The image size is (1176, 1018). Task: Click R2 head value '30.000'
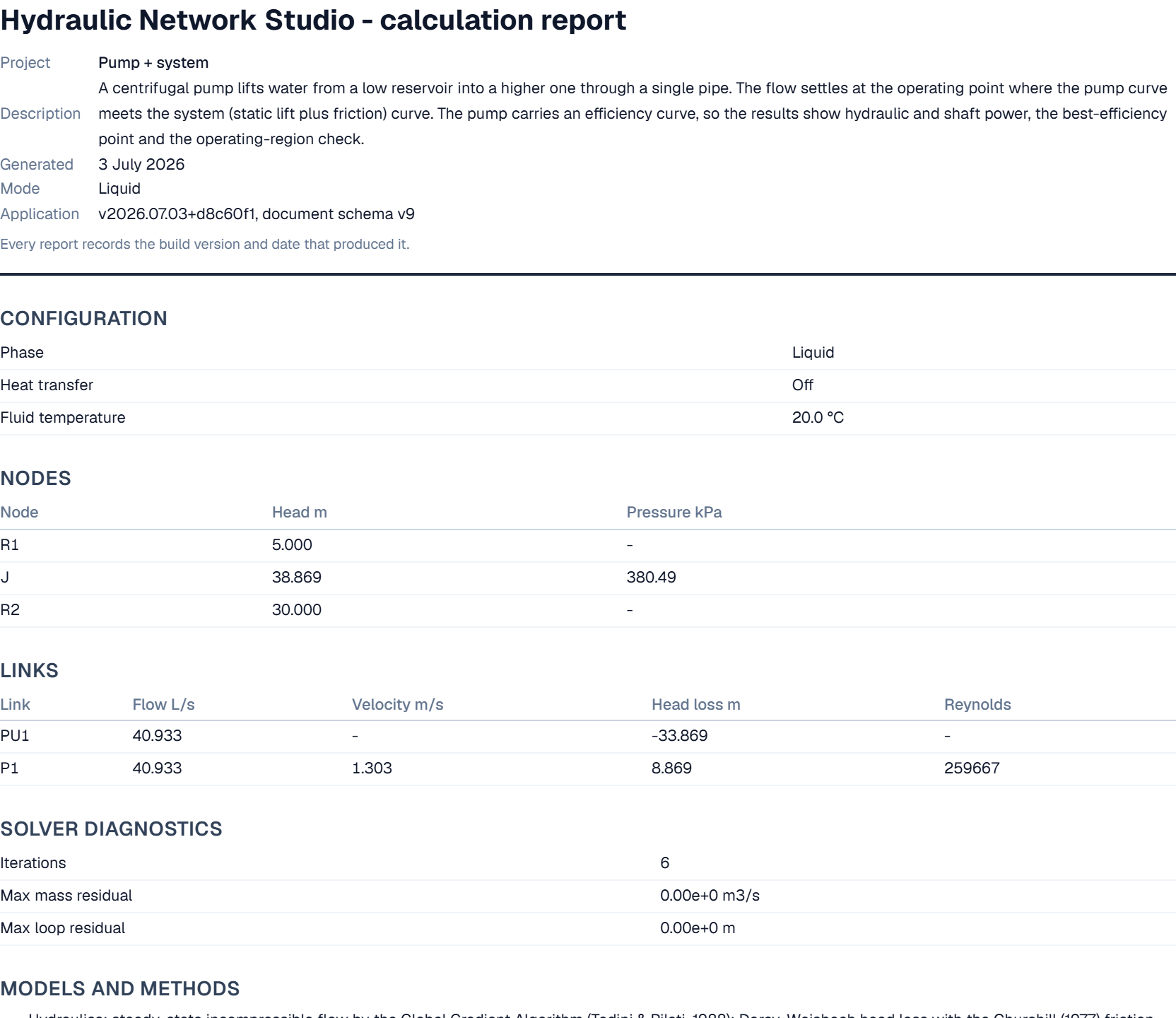pyautogui.click(x=297, y=609)
